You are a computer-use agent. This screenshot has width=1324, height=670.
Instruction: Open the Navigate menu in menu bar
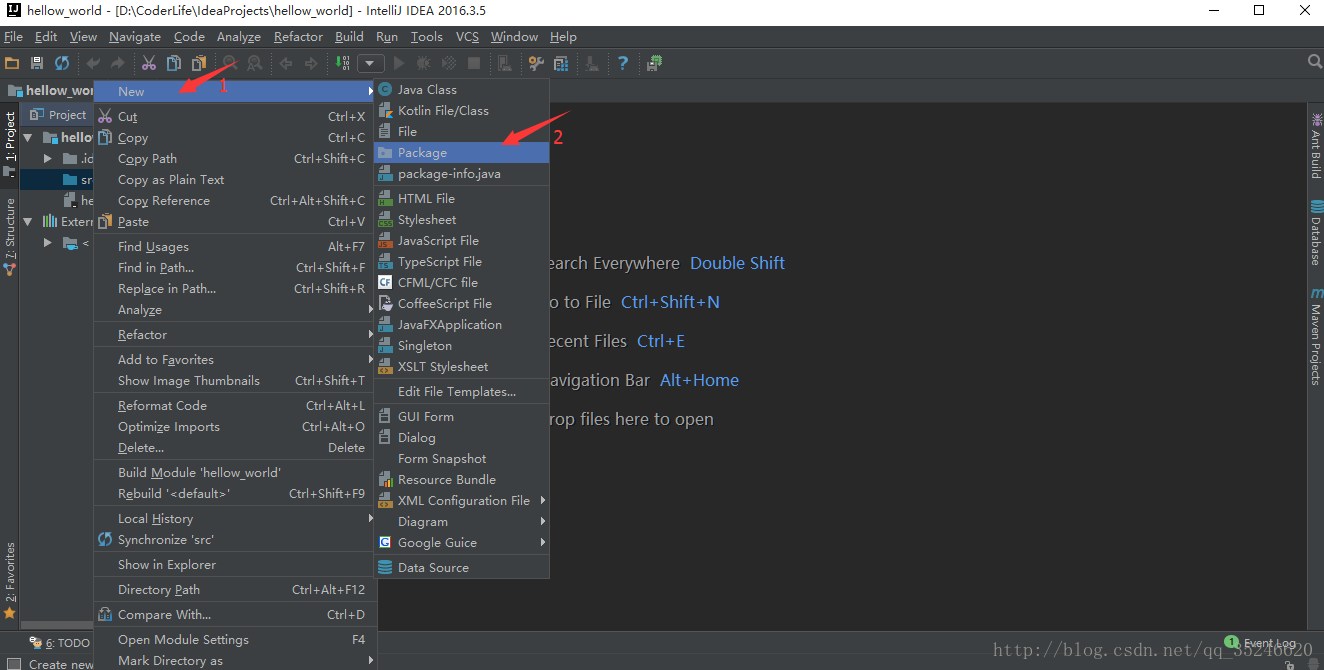[x=135, y=37]
